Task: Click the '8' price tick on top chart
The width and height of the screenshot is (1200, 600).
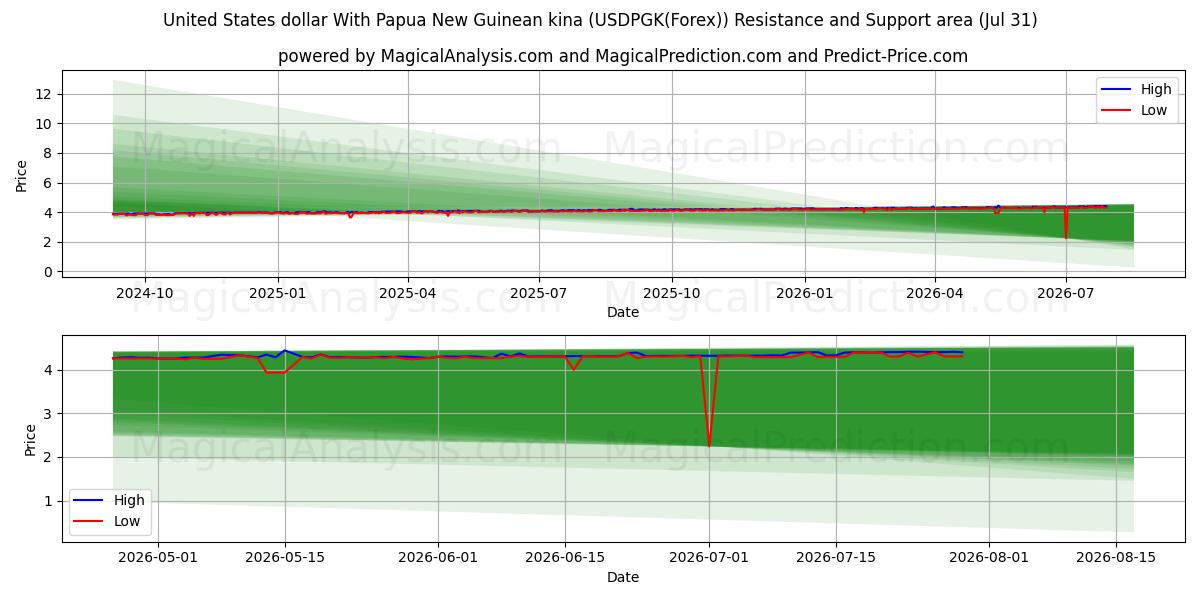Action: pyautogui.click(x=49, y=153)
